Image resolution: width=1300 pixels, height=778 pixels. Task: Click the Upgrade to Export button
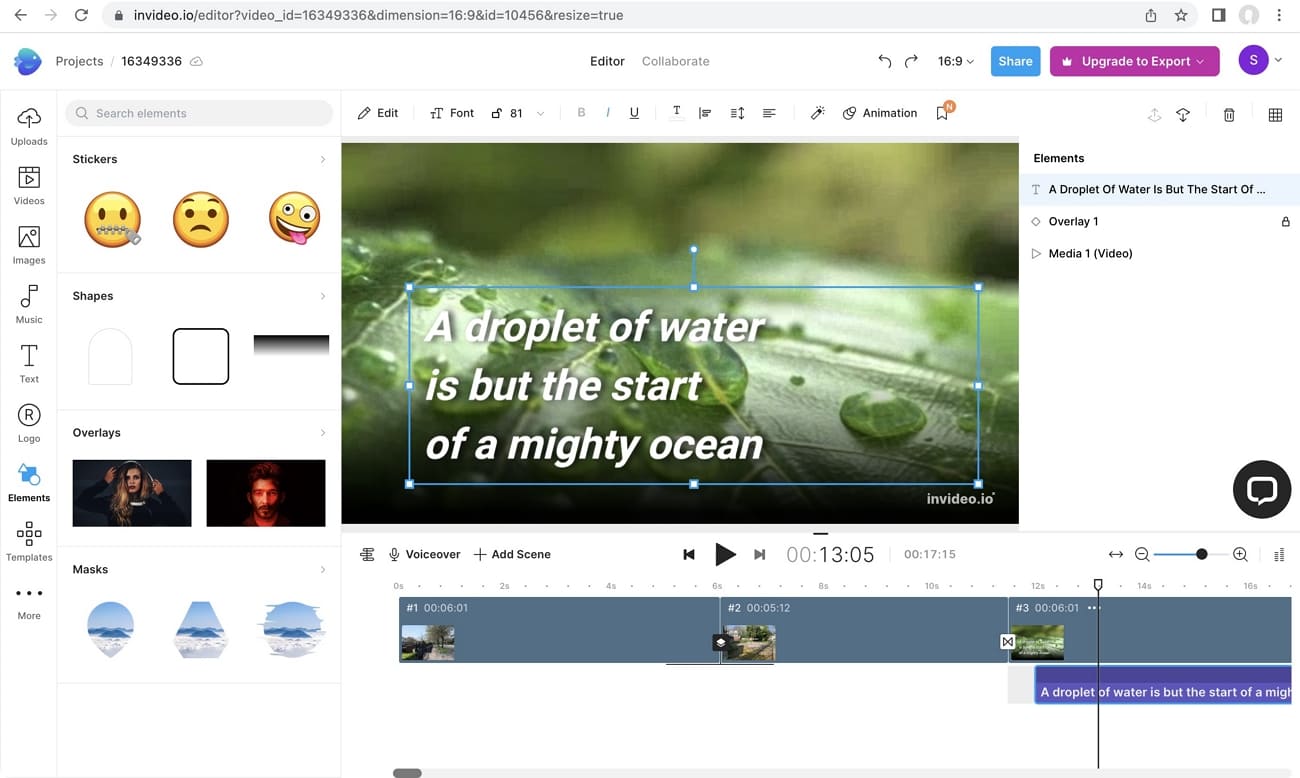coord(1134,61)
